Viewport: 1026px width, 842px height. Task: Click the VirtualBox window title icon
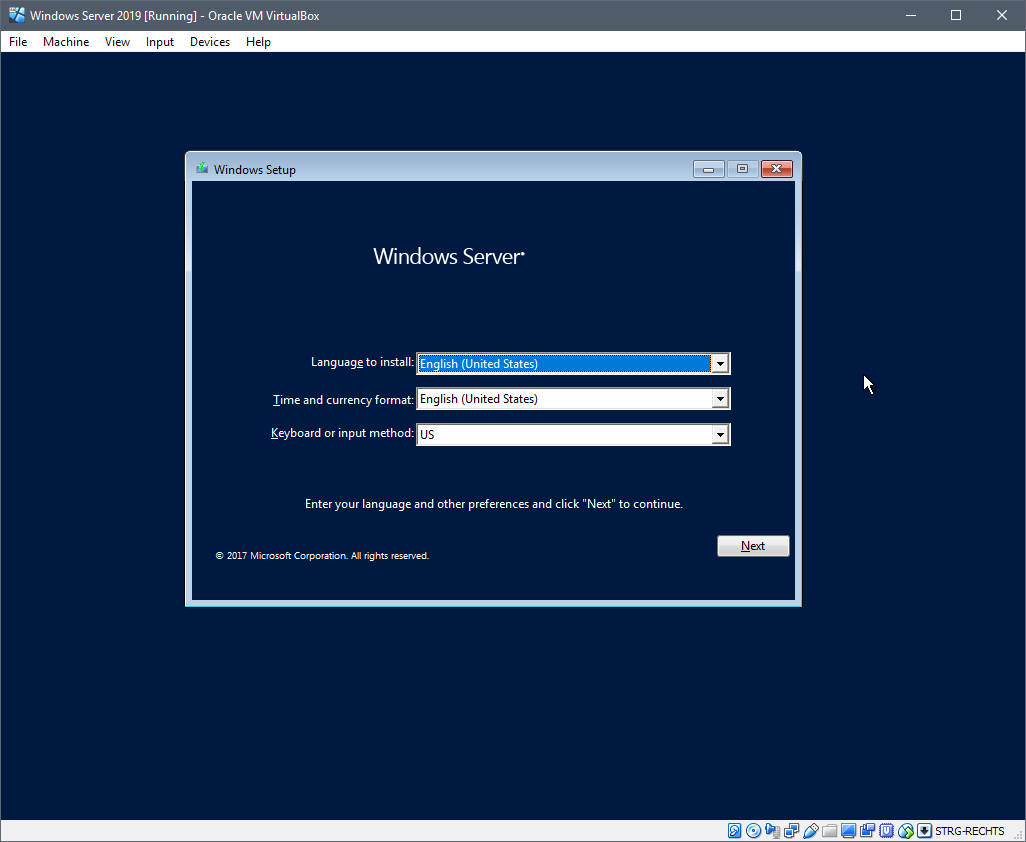(x=16, y=15)
